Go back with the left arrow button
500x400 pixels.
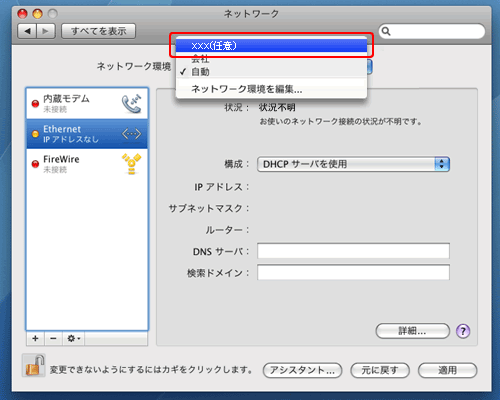click(27, 31)
